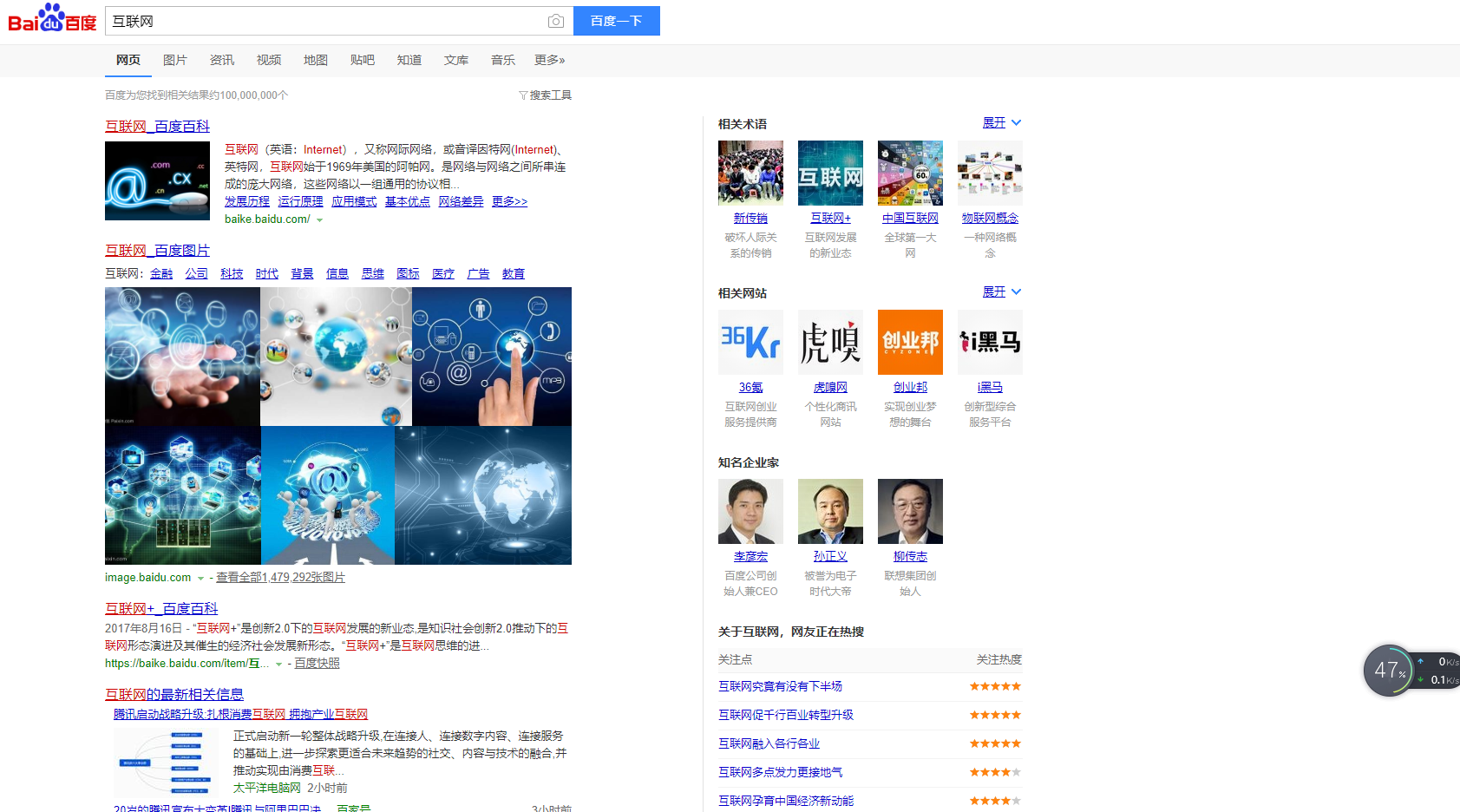Switch to the 地图 tab
Screen dimensions: 1460x812
click(316, 60)
